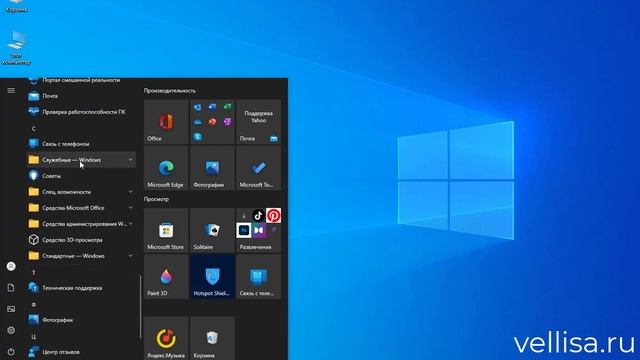Open the Microsoft To Do tile
The image size is (640, 360).
[258, 168]
